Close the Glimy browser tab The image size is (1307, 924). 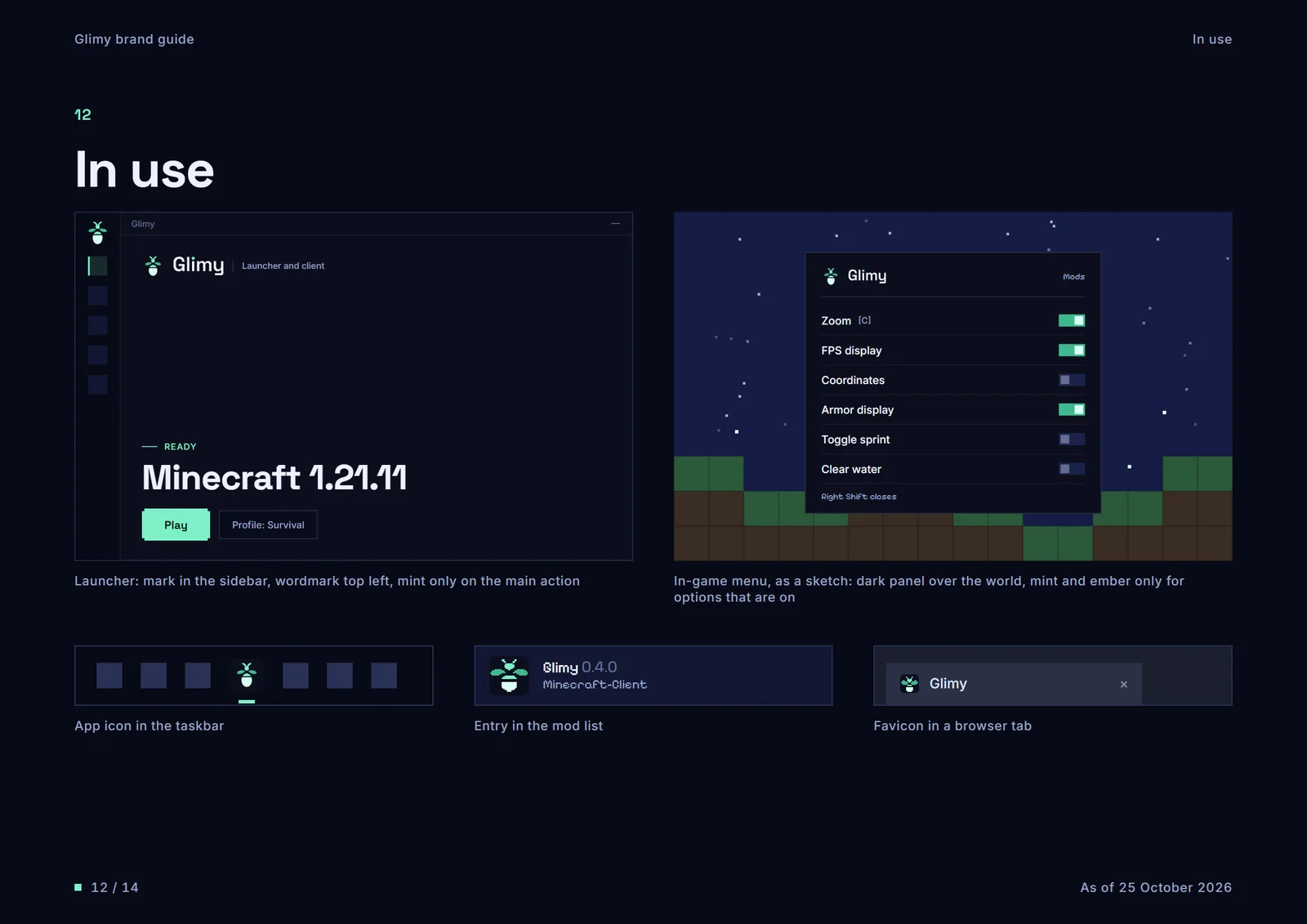(x=1124, y=685)
